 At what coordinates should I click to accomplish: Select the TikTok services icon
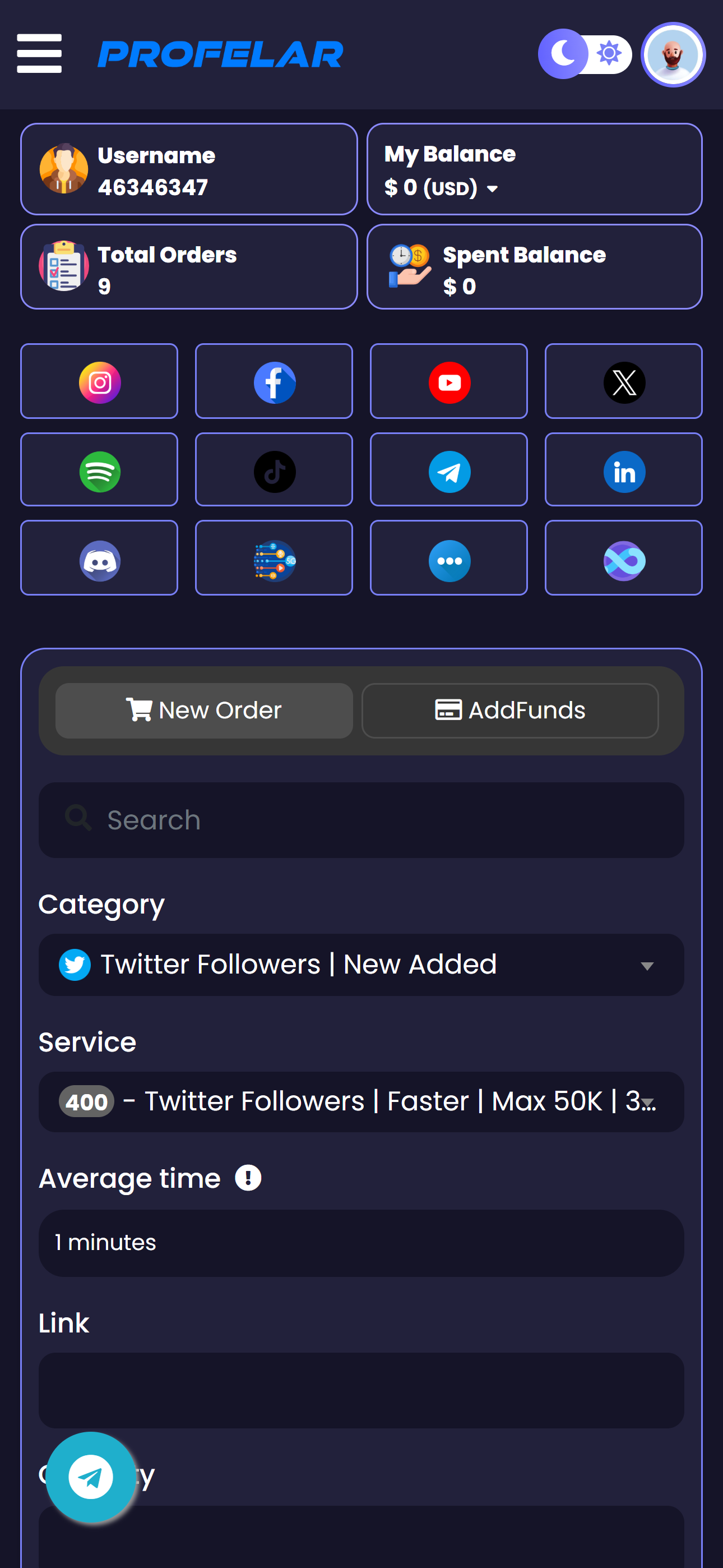[x=274, y=471]
